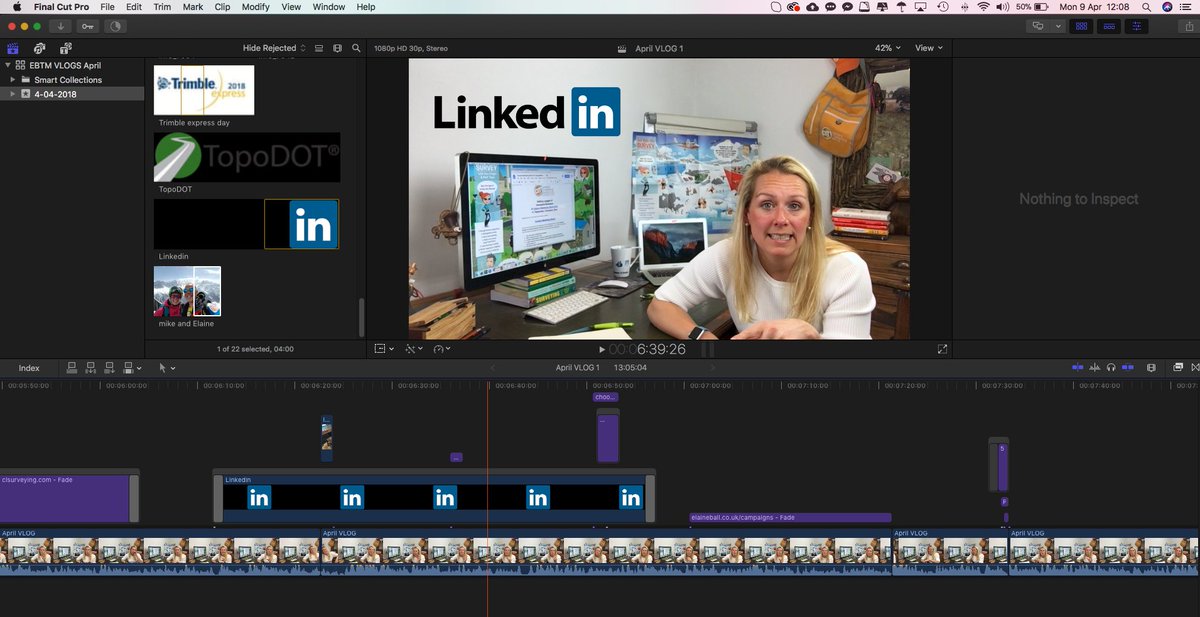Click the Wi-Fi status icon
This screenshot has height=617, width=1200.
point(983,7)
